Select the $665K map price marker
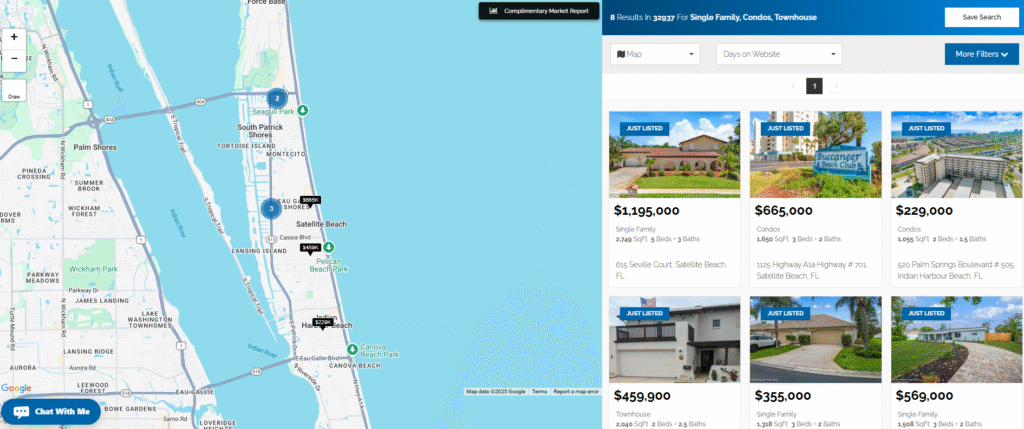 pos(311,200)
